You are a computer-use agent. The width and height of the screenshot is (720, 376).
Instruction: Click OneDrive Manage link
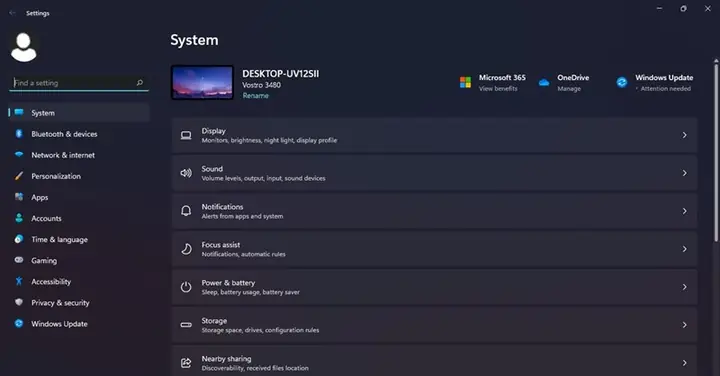[569, 89]
